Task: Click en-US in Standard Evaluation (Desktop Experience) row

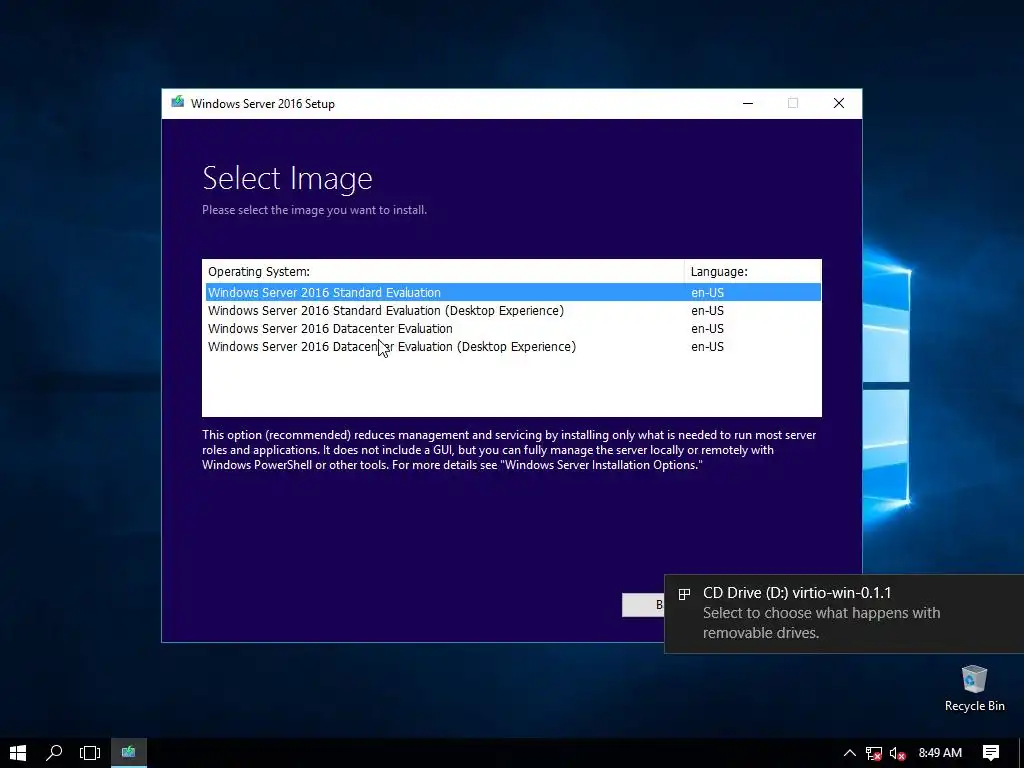Action: 707,311
